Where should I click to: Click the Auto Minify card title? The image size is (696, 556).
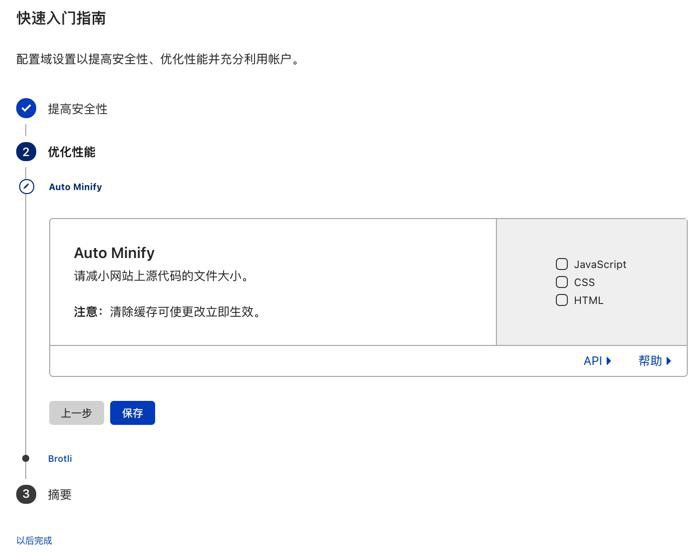point(114,253)
